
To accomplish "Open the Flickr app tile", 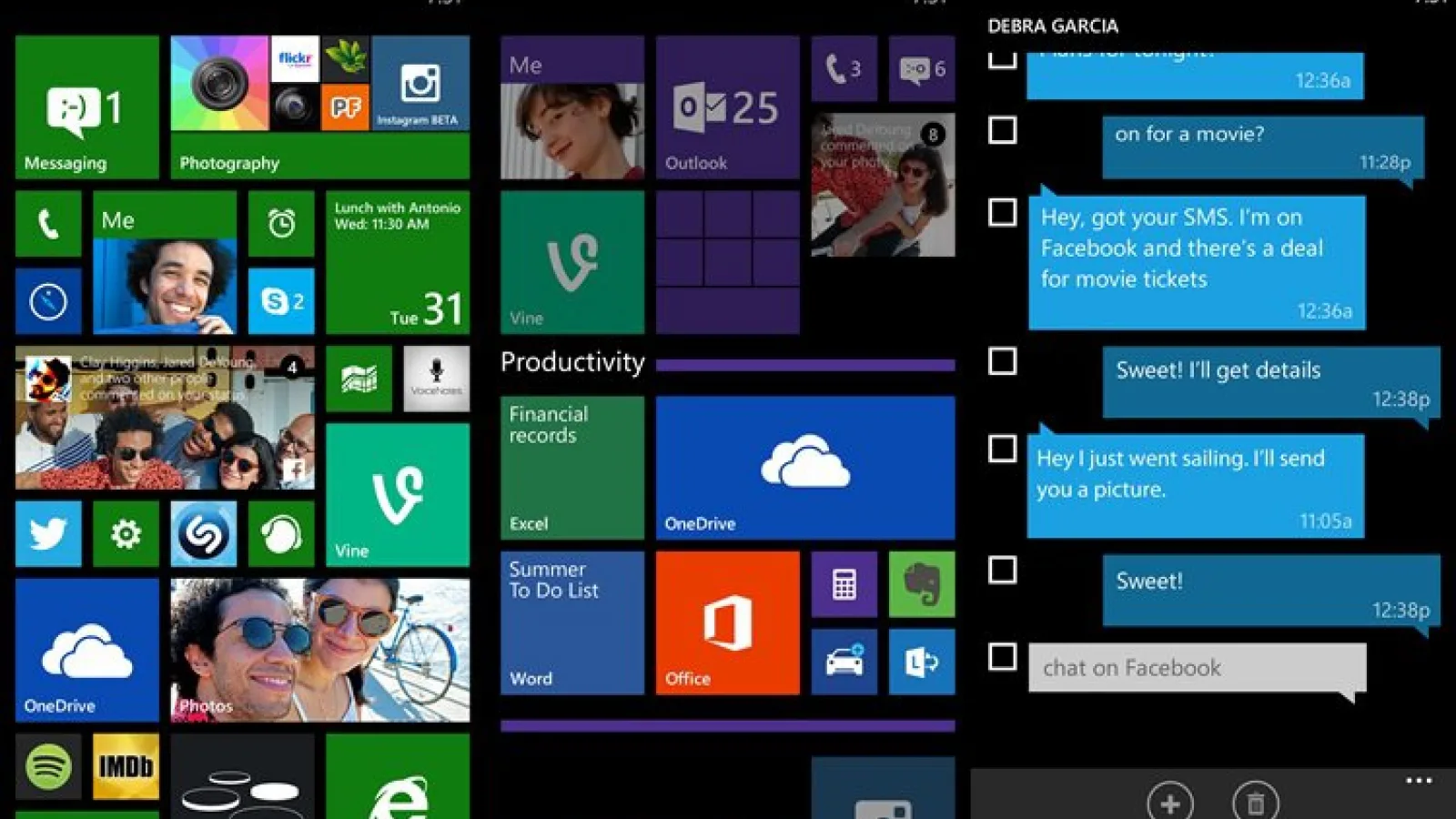I will pos(295,59).
